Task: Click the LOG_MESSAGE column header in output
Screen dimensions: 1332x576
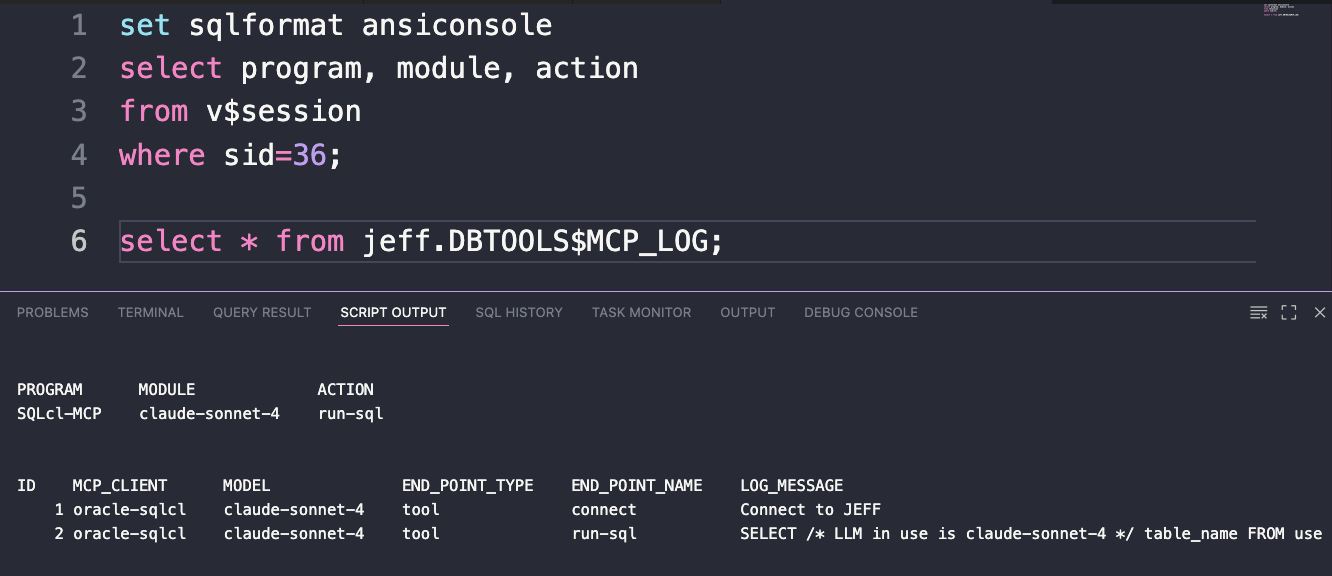Action: (x=791, y=486)
